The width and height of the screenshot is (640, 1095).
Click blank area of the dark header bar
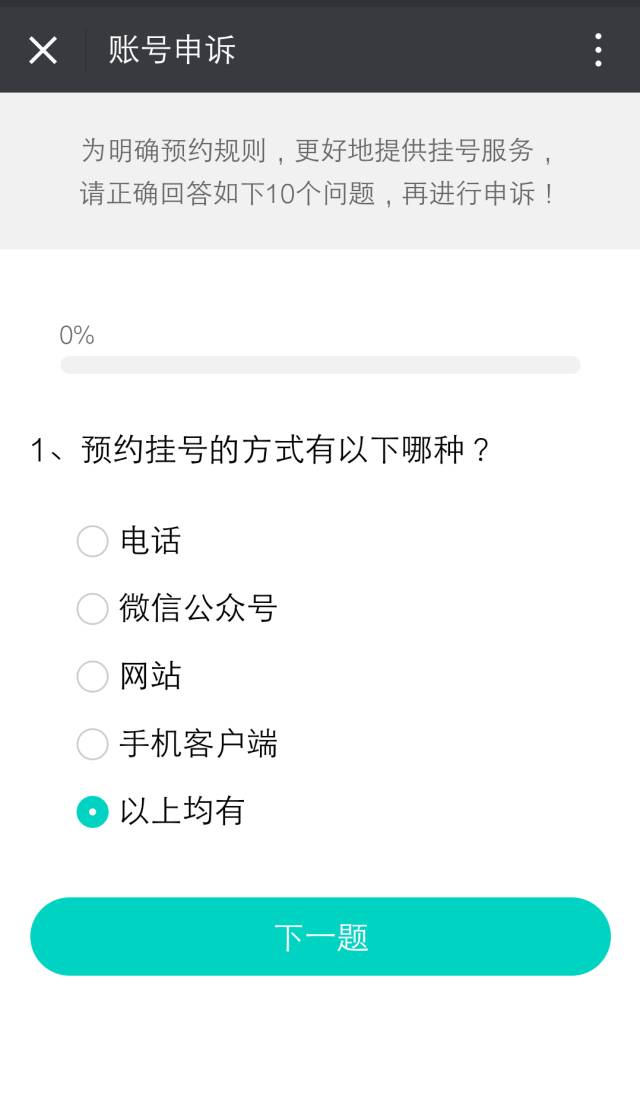click(x=420, y=50)
